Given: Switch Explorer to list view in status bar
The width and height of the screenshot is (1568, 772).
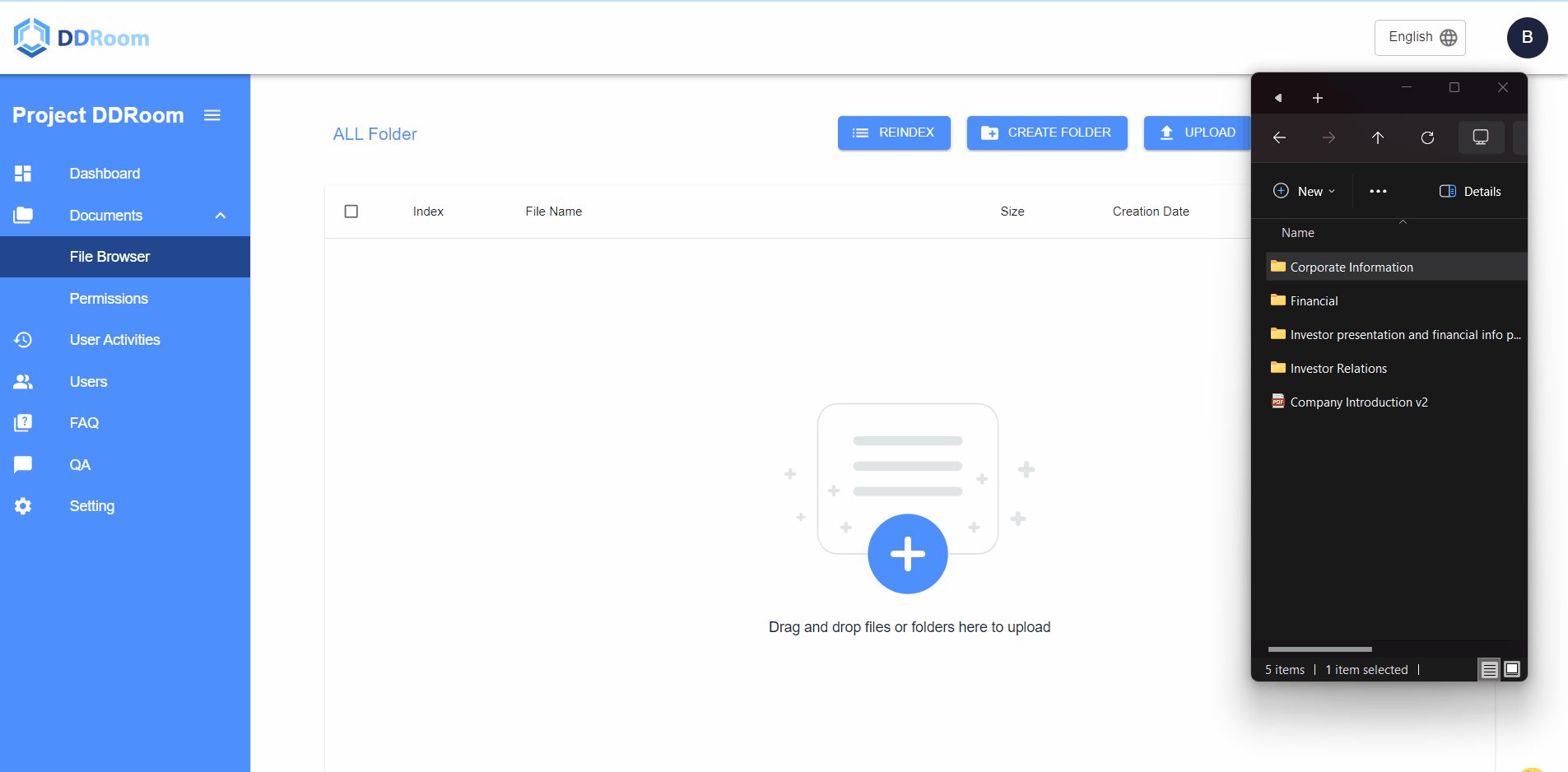Looking at the screenshot, I should (x=1489, y=669).
